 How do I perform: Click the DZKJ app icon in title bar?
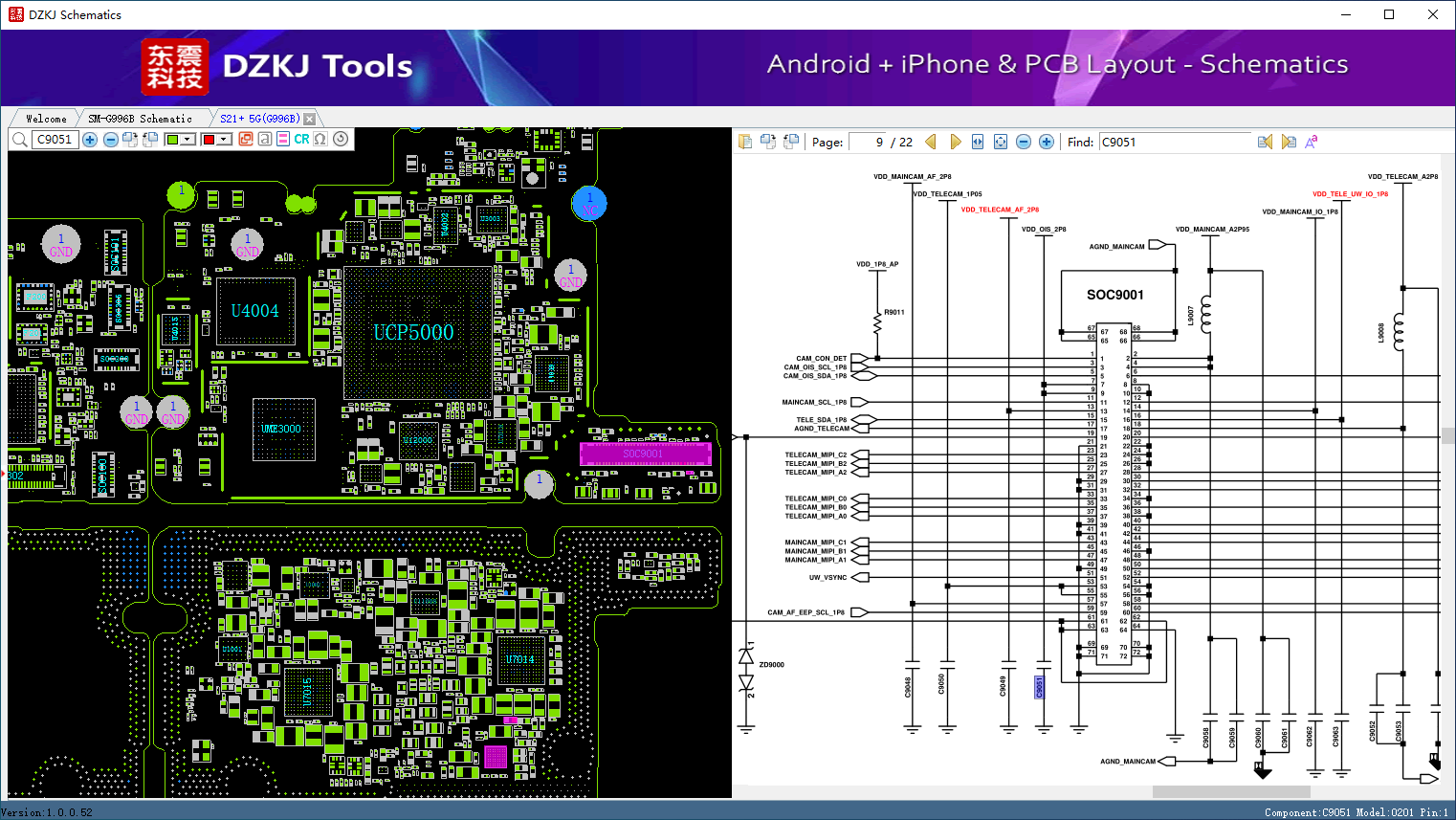tap(15, 14)
